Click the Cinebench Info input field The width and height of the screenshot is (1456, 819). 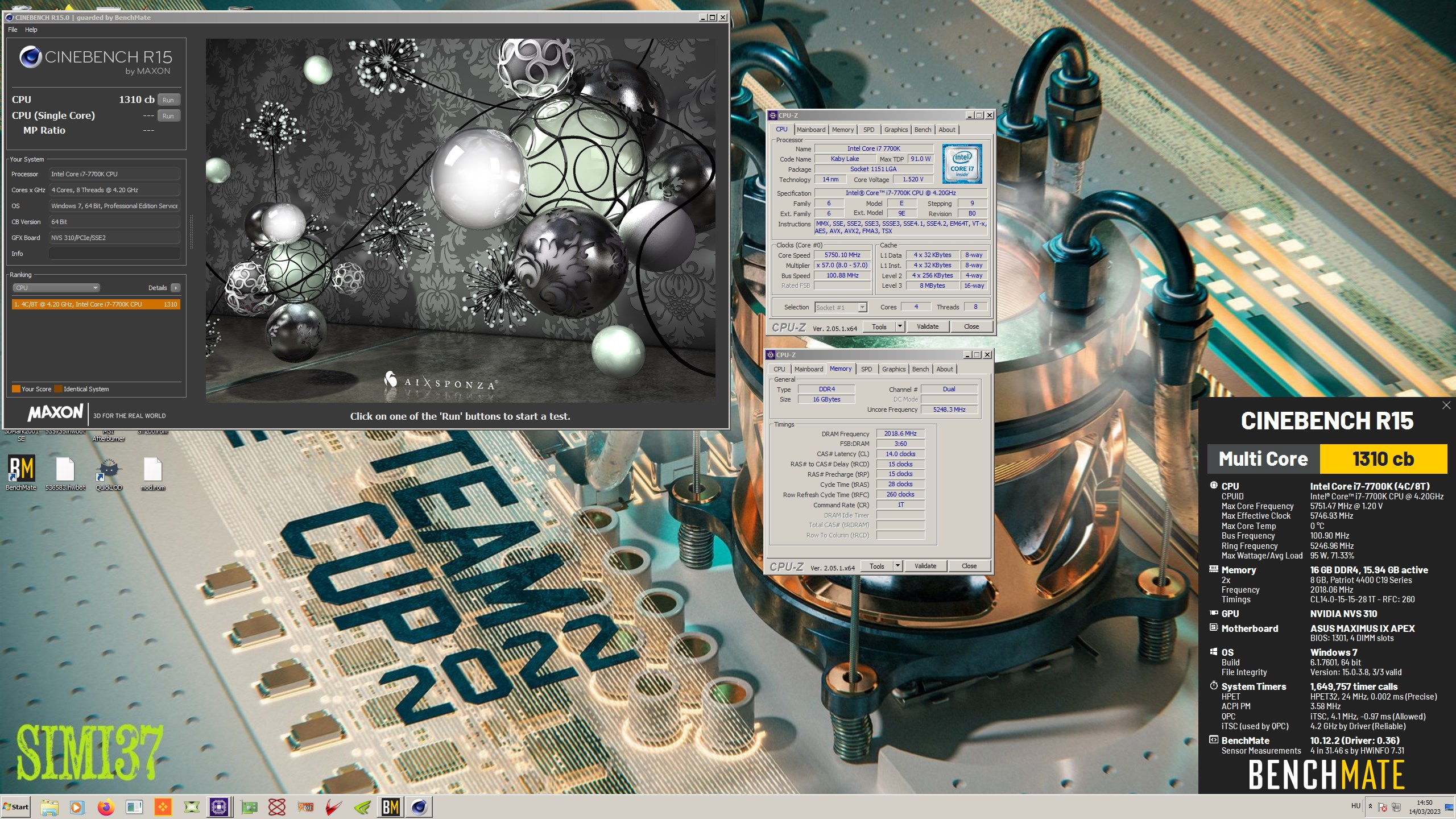click(x=114, y=254)
